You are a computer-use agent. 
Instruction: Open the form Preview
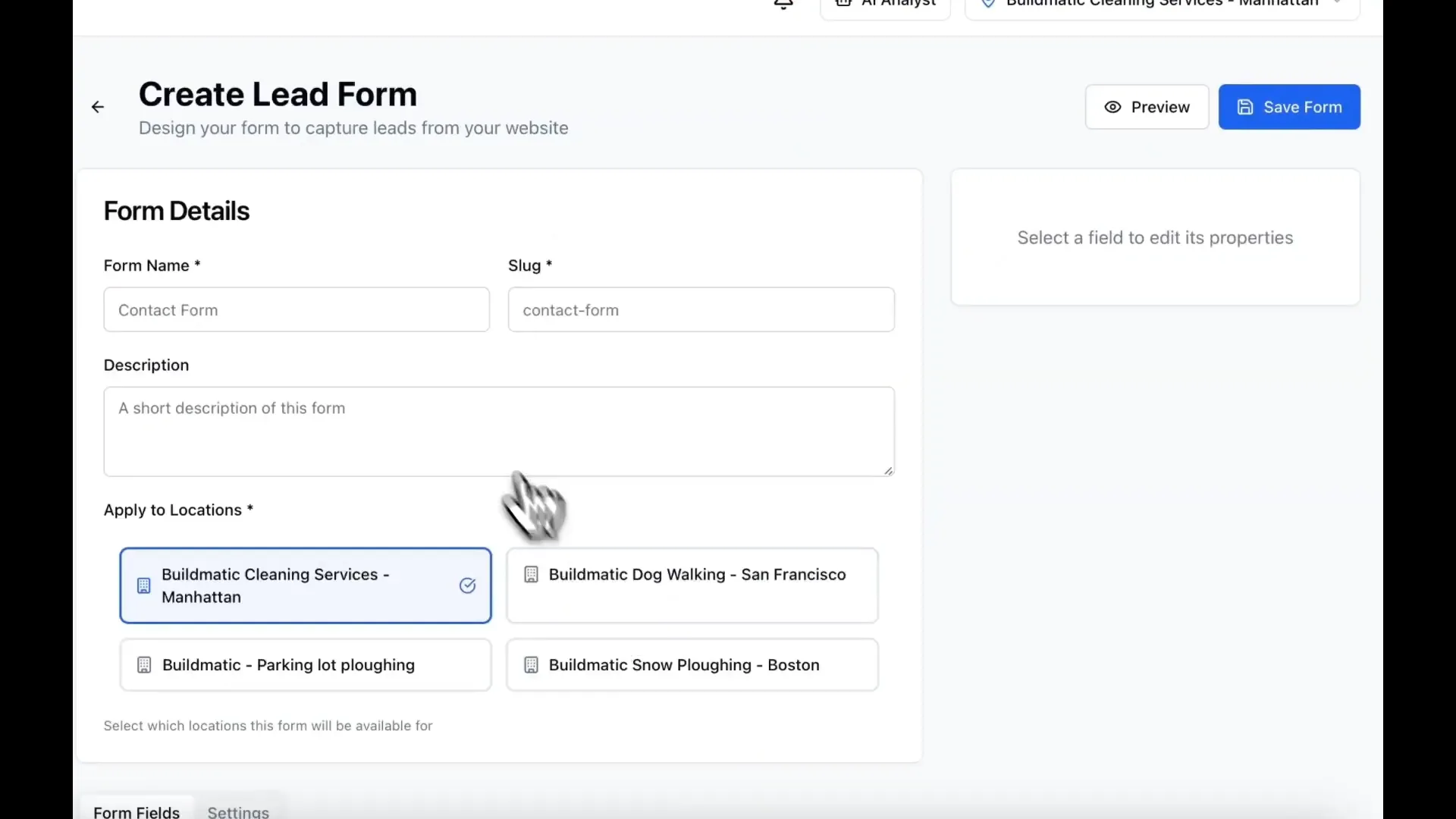(1147, 107)
